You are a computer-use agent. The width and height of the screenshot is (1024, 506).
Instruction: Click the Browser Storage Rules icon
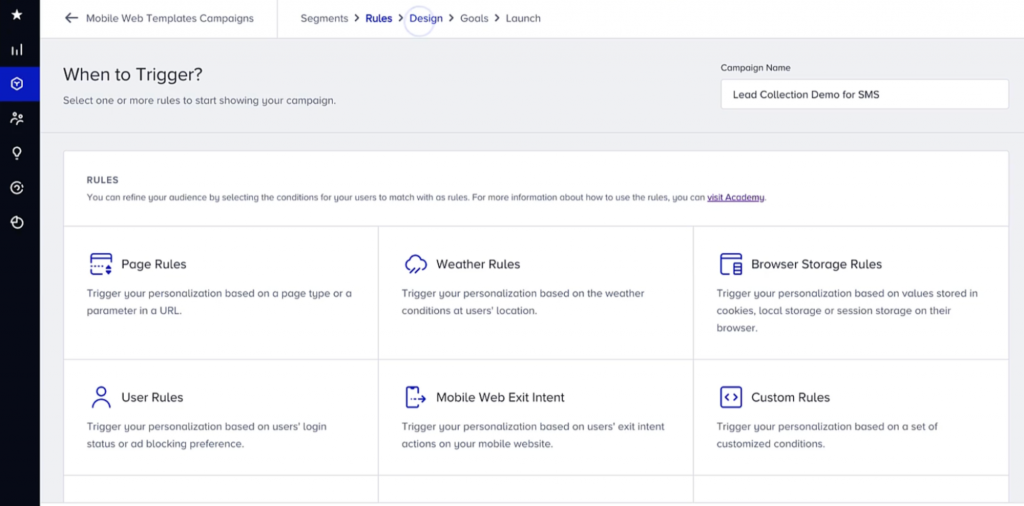731,264
